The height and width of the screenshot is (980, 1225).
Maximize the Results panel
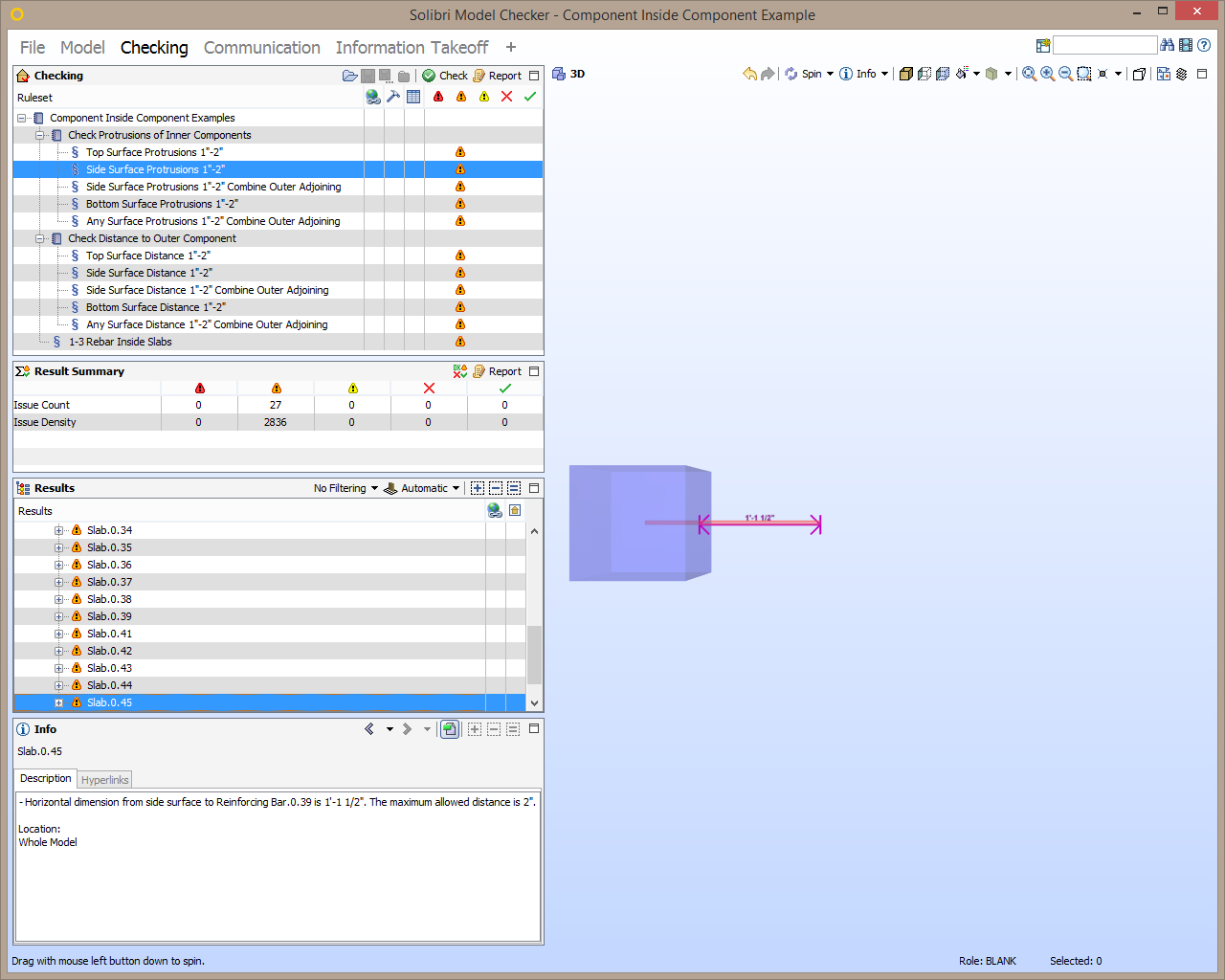534,488
